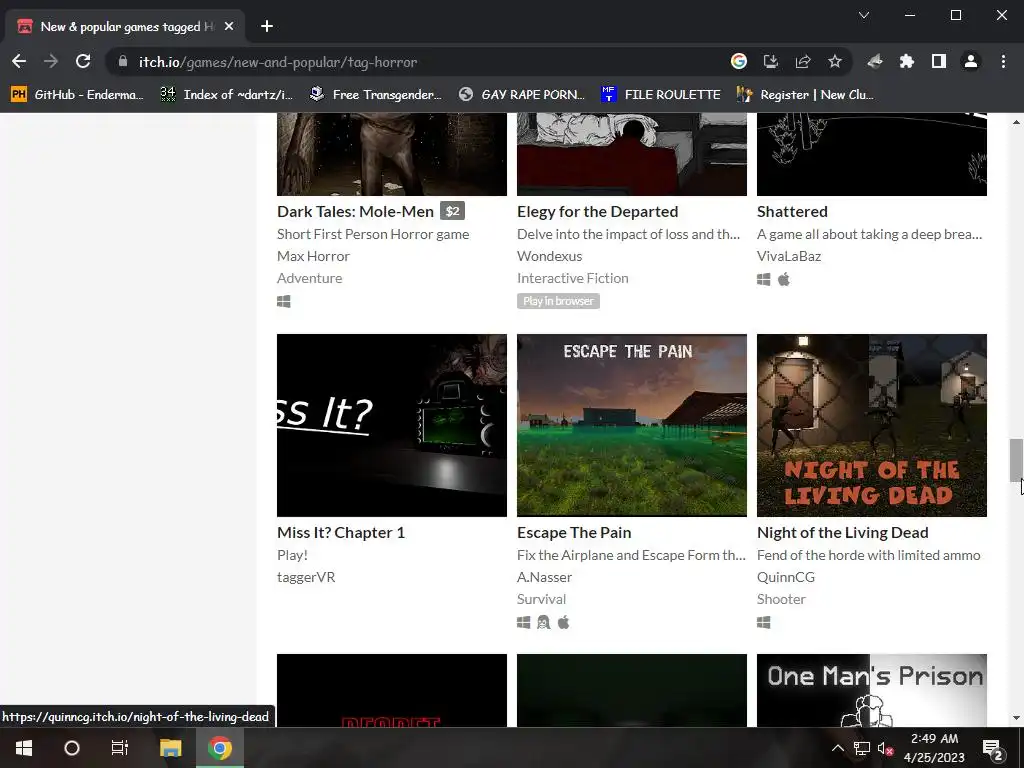Open Index of ~dartz bookmark
This screenshot has height=768, width=1024.
227,95
